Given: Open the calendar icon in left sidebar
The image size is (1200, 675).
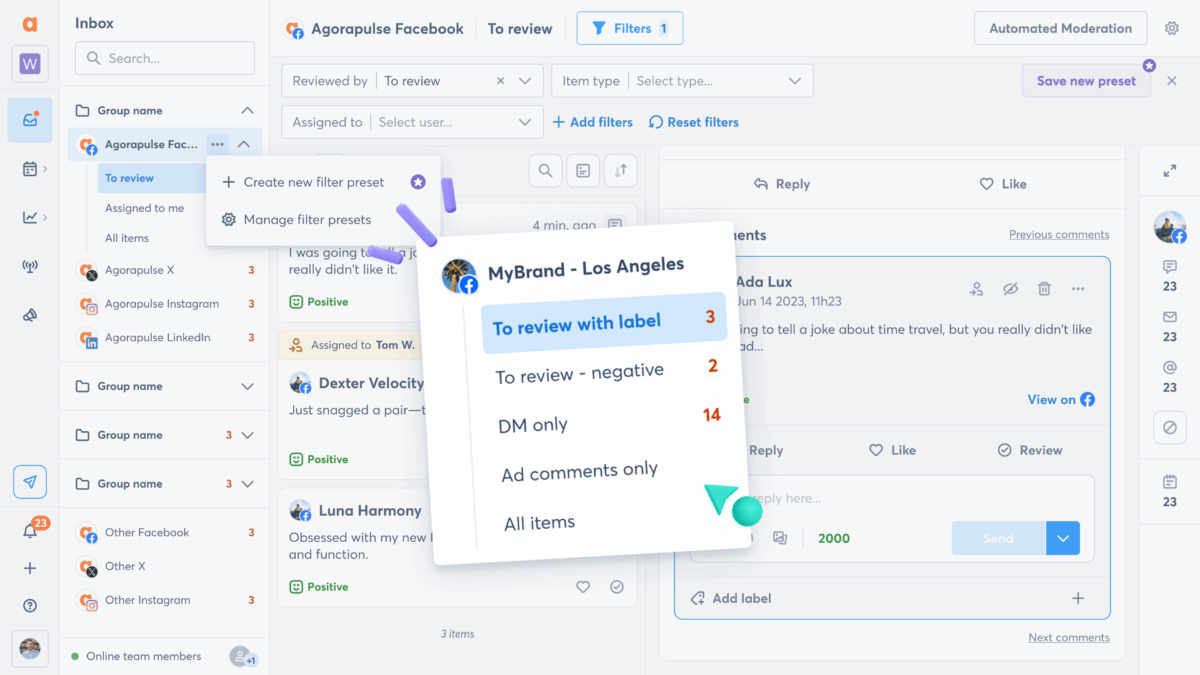Looking at the screenshot, I should point(30,169).
